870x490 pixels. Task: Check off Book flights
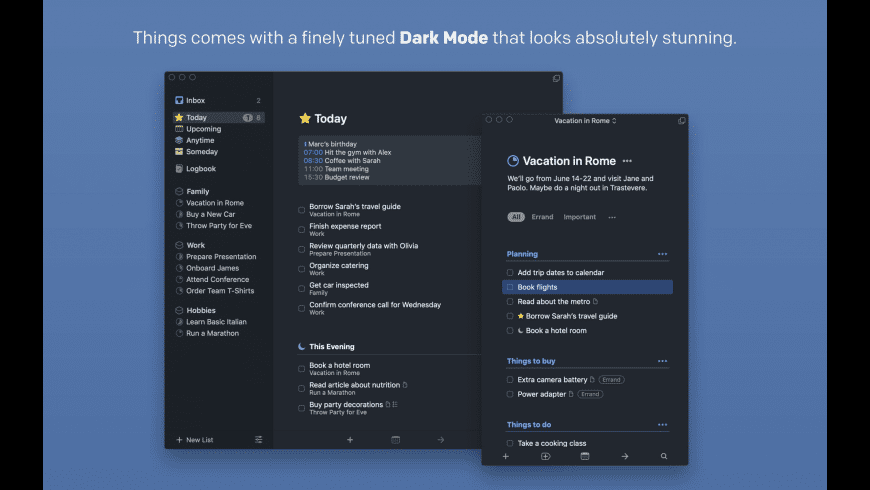coord(510,287)
